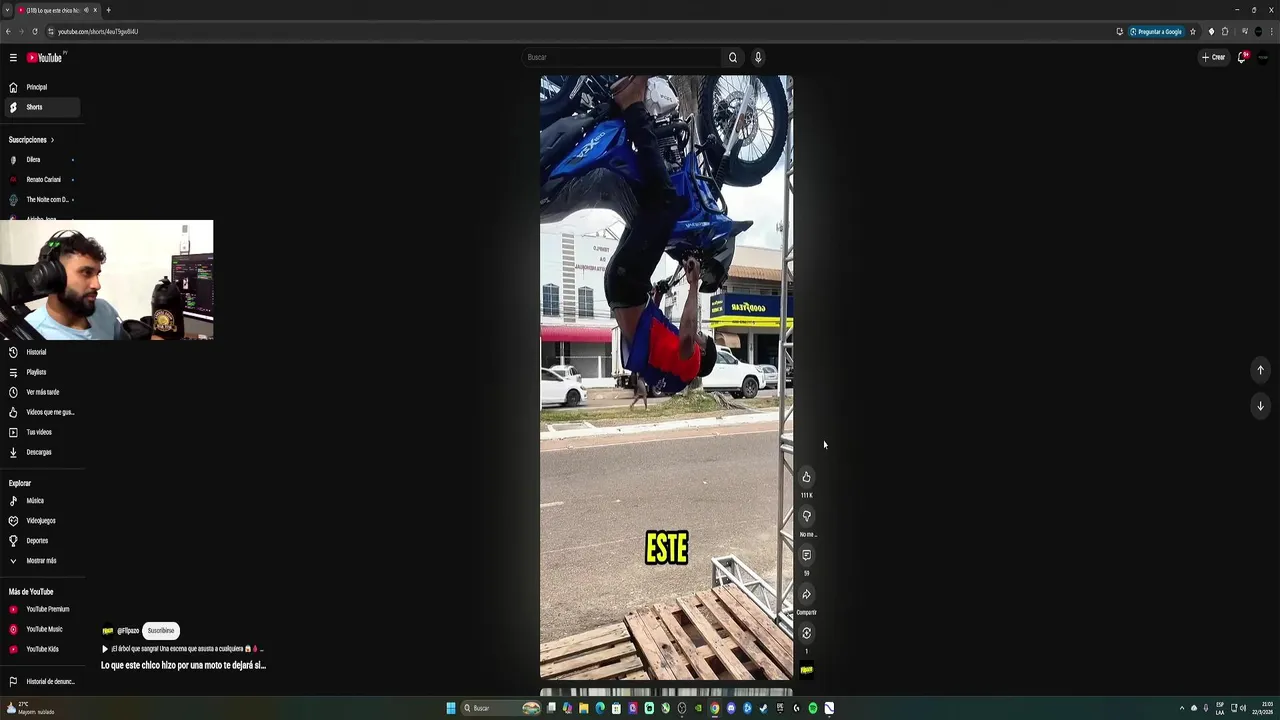Browse Música under Explorar
1280x720 pixels.
[x=40, y=501]
